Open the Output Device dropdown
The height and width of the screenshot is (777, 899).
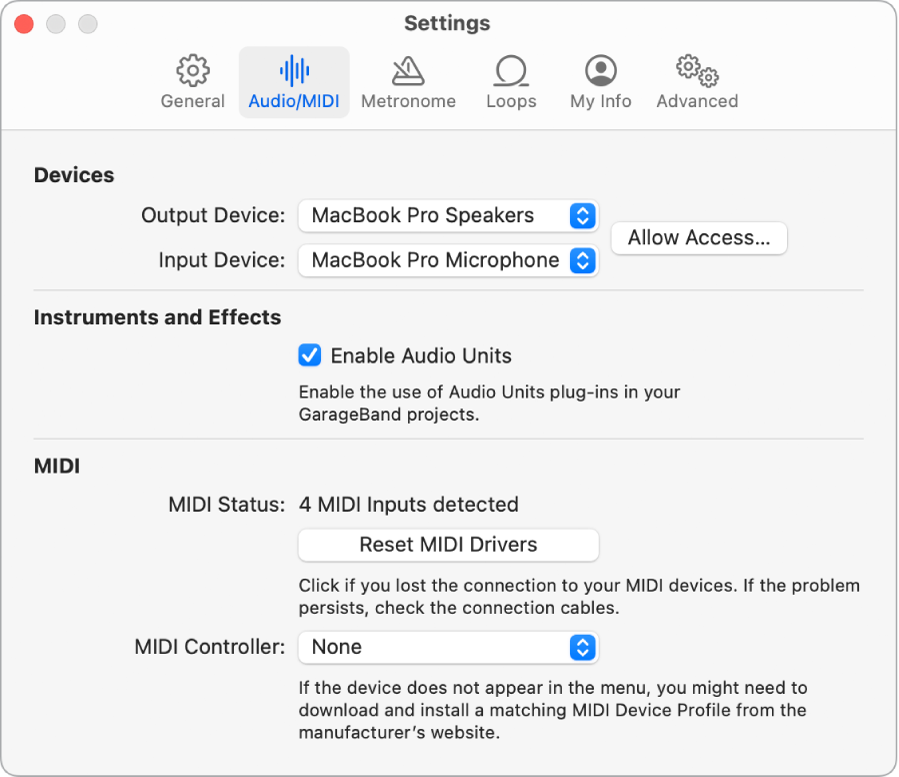coord(447,216)
